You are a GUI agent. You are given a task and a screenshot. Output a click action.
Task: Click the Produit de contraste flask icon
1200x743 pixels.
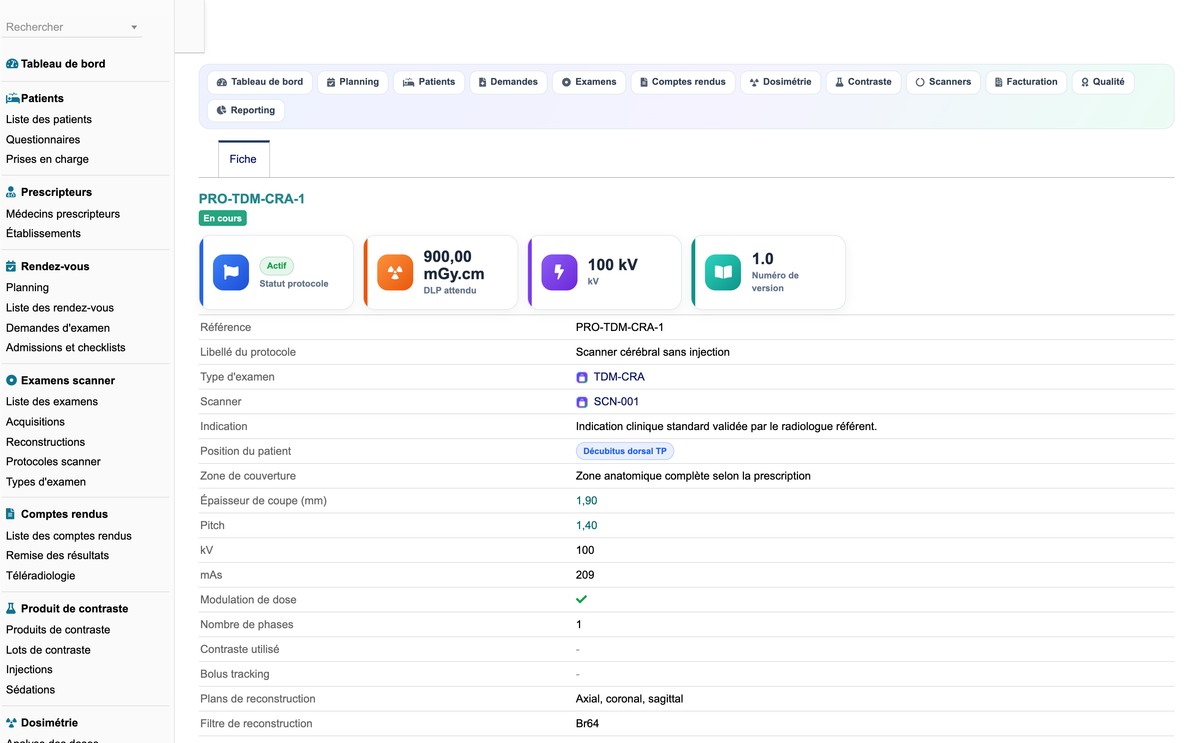12,608
